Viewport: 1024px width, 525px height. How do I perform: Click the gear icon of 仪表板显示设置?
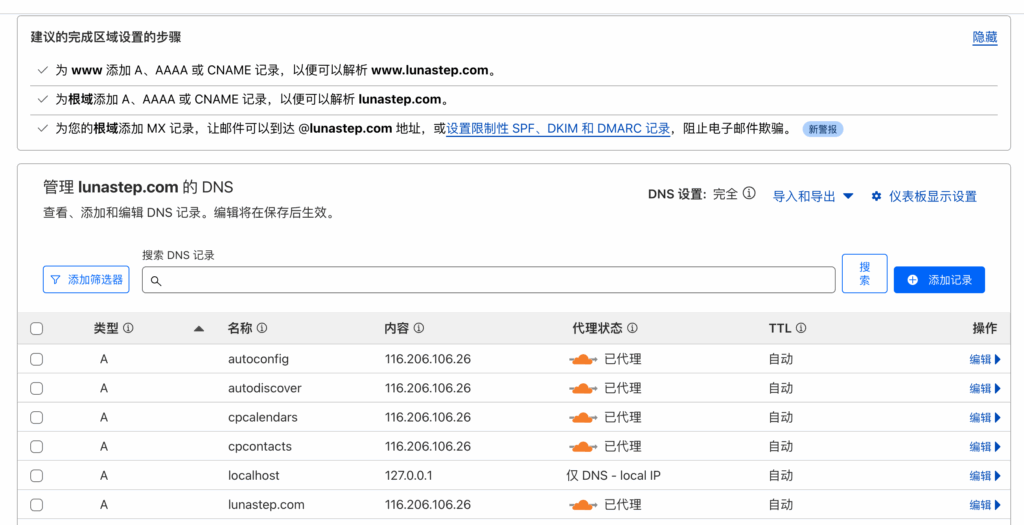[876, 196]
